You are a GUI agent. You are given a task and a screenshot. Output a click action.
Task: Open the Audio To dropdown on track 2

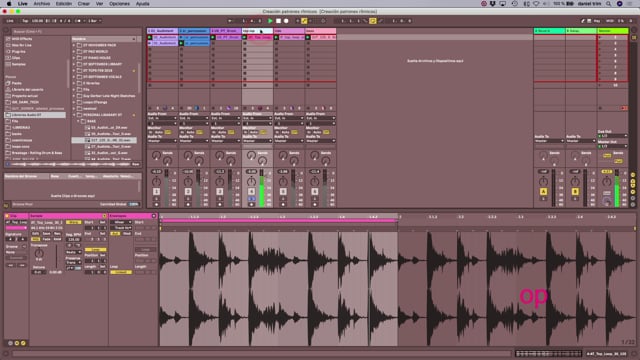(x=194, y=141)
